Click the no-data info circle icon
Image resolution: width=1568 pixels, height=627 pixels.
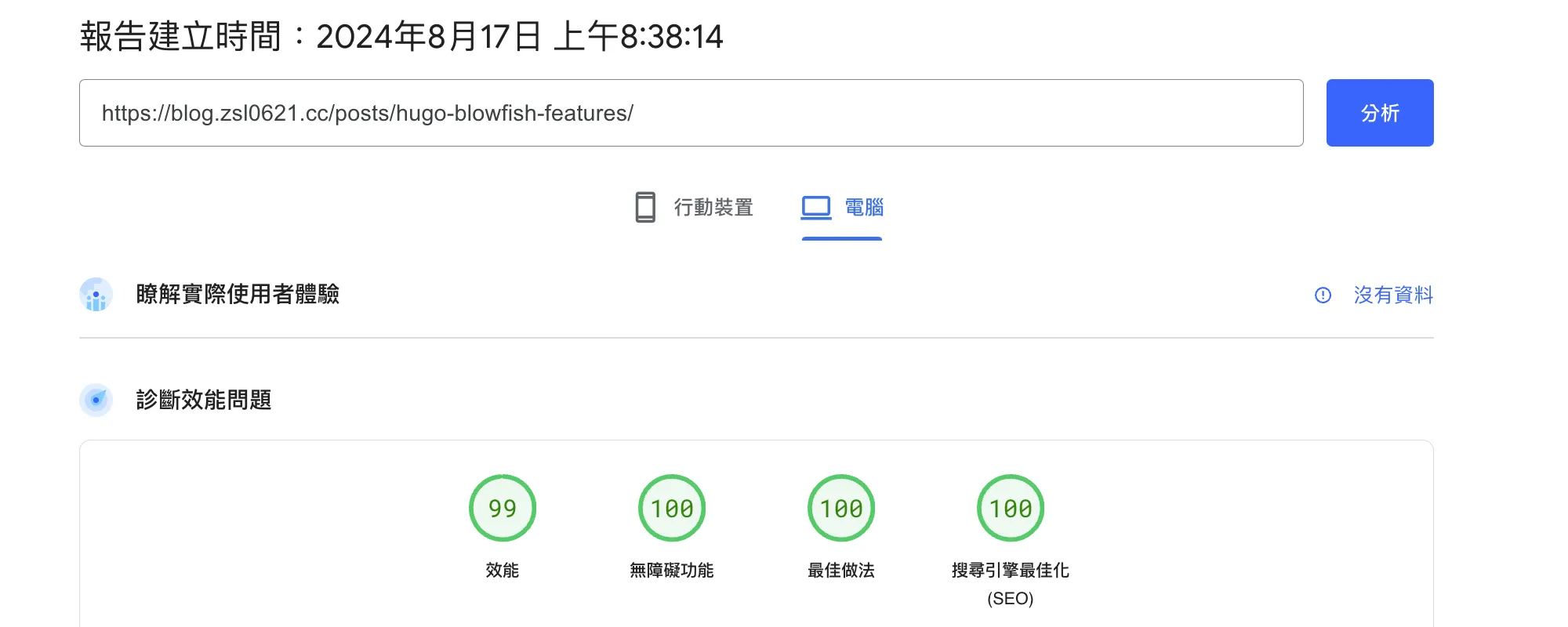(x=1323, y=295)
